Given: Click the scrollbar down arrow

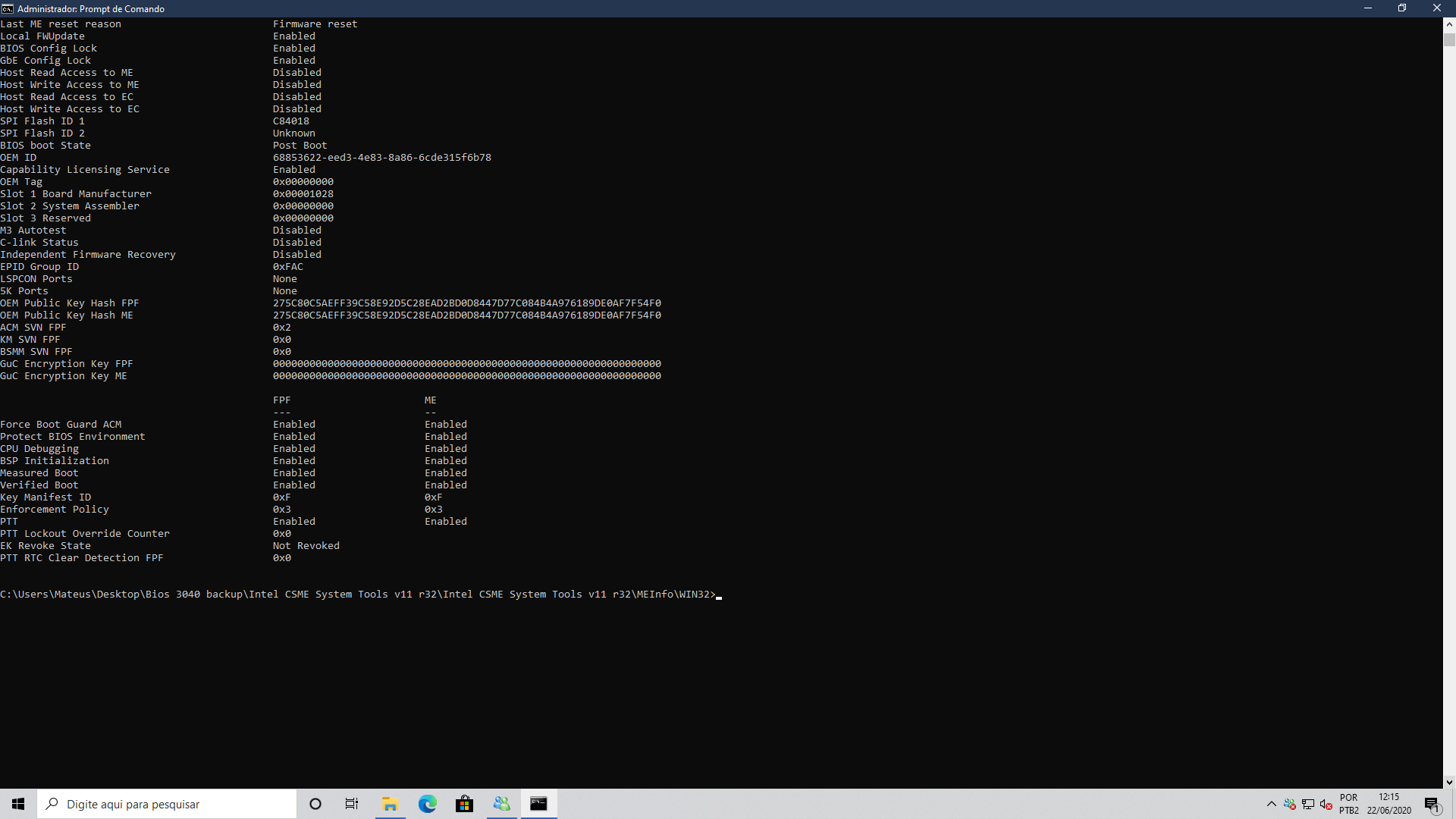Looking at the screenshot, I should 1449,782.
